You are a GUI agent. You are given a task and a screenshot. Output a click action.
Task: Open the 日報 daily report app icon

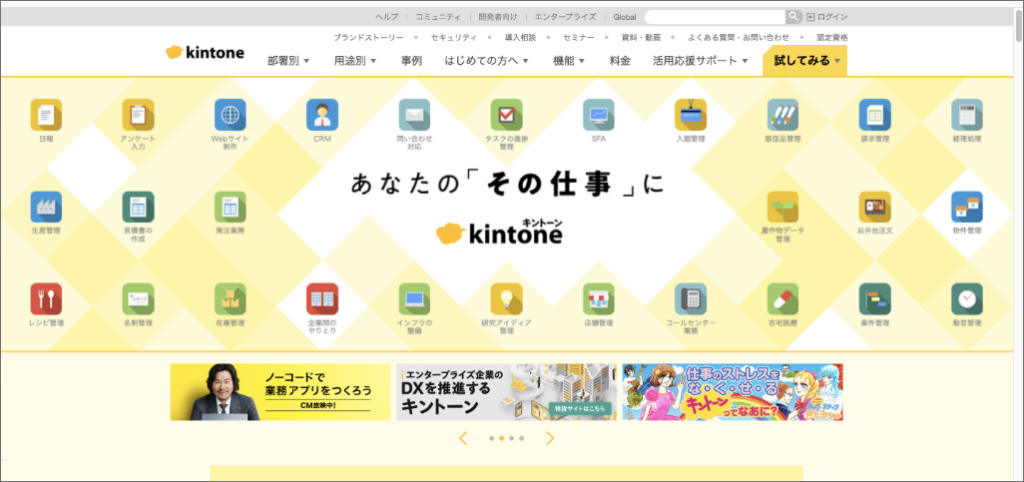[46, 115]
